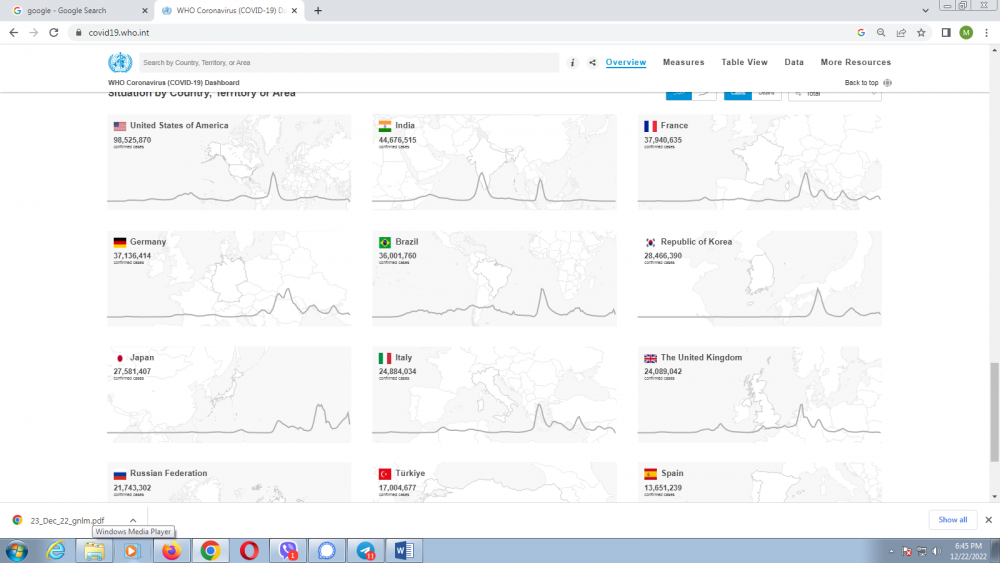Click the WHO logo emblem

pyautogui.click(x=120, y=62)
